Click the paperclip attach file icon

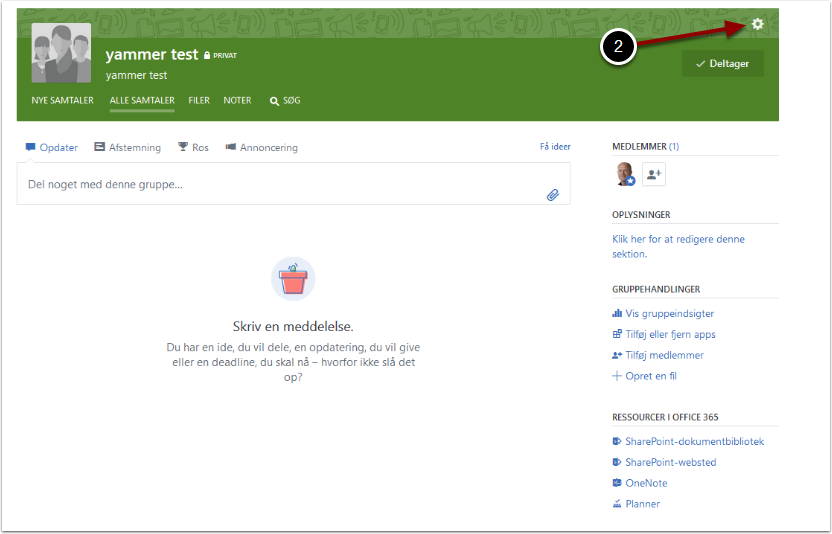coord(553,195)
